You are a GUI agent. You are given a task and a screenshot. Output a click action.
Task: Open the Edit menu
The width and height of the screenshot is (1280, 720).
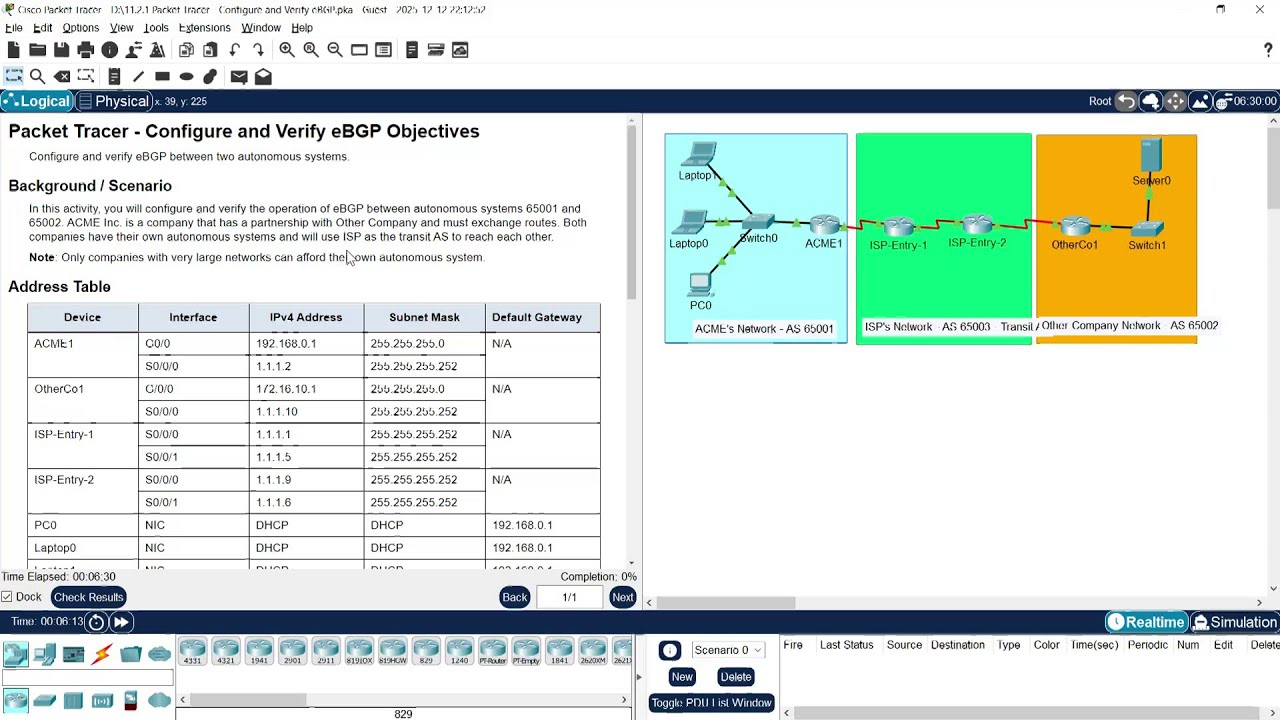click(x=42, y=28)
